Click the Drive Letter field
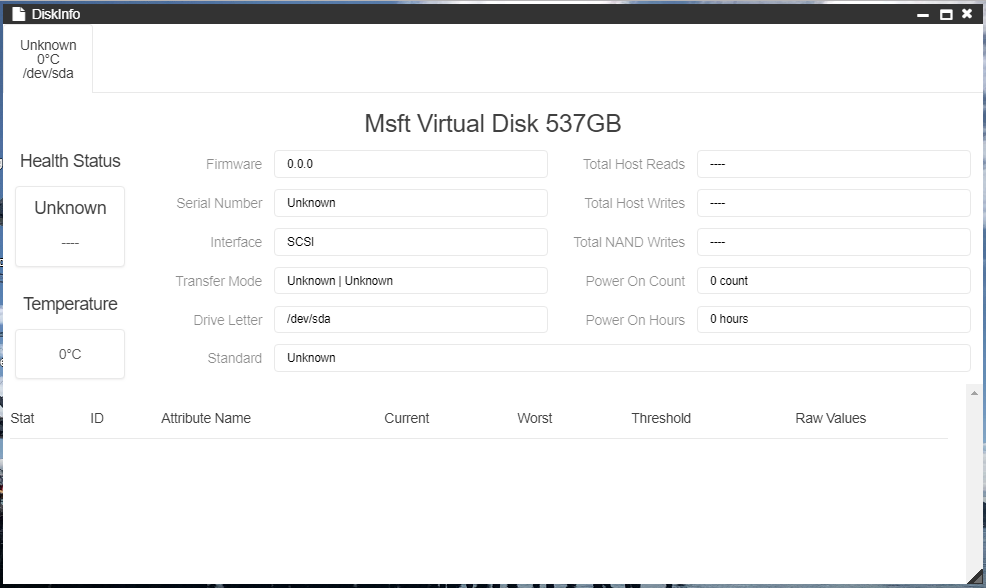 [410, 320]
